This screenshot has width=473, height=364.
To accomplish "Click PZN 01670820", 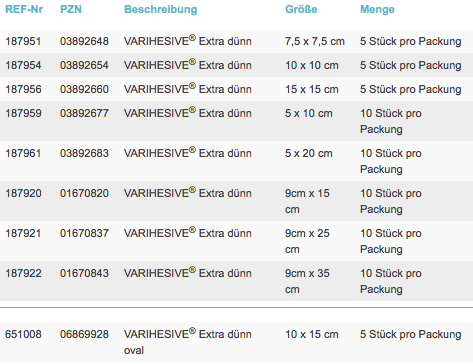I will coord(84,193).
